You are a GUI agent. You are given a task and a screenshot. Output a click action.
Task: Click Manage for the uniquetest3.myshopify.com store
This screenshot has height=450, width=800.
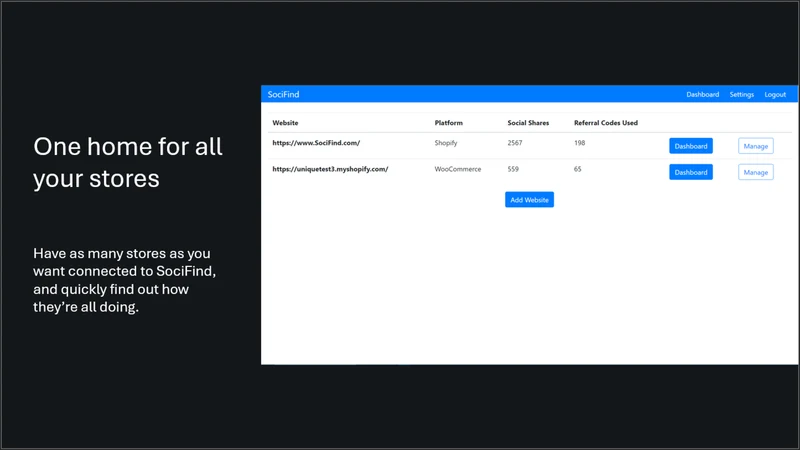(756, 172)
